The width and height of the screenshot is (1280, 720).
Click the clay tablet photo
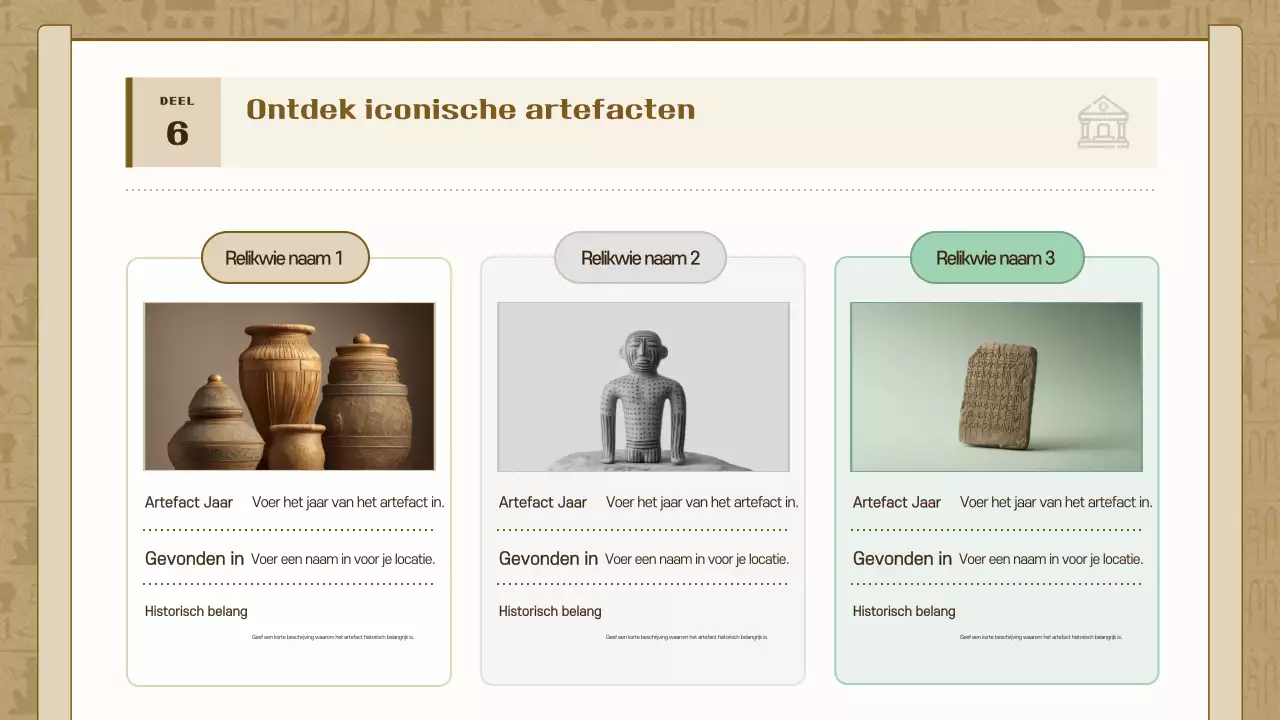coord(996,386)
